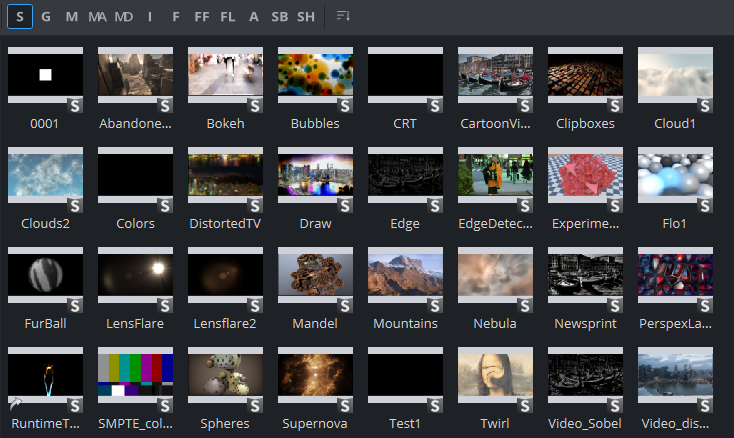Click S badge on CRT thumbnail

click(435, 105)
